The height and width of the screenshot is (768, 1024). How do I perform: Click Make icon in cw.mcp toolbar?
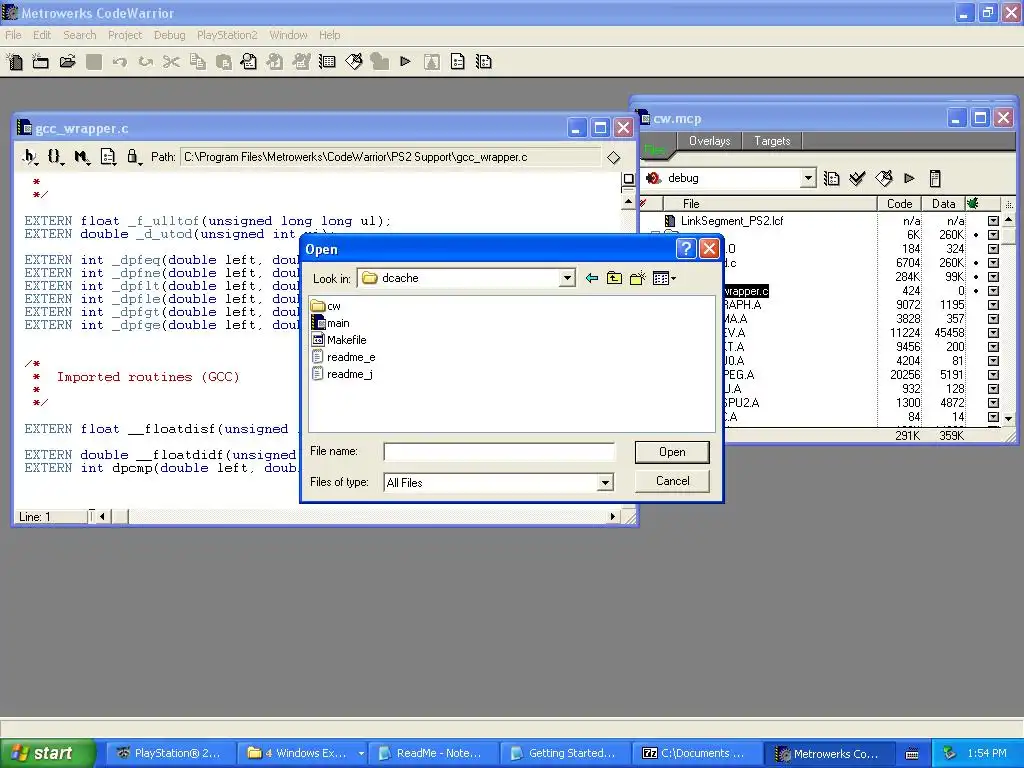[x=884, y=178]
